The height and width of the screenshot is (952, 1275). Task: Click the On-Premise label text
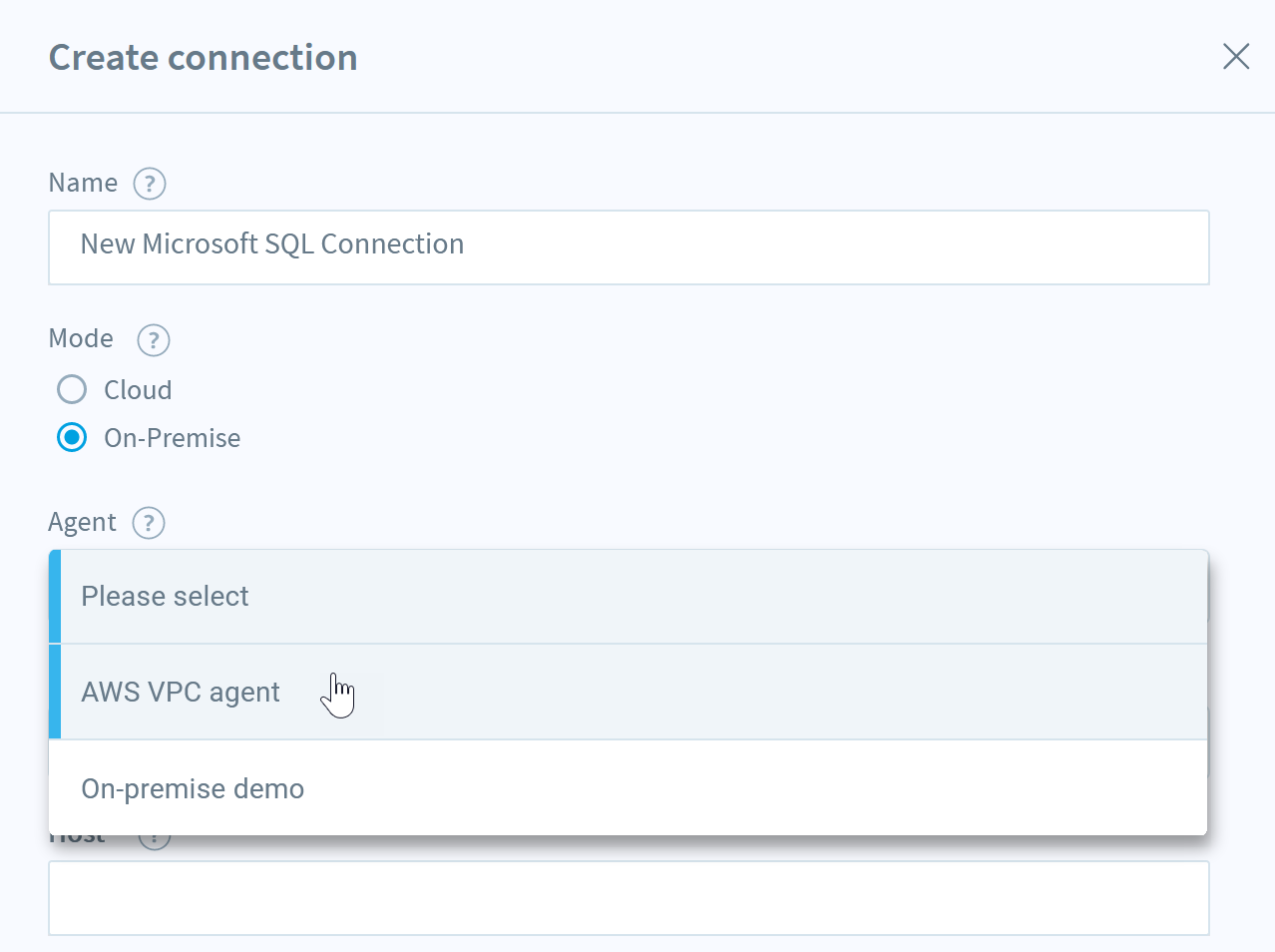[x=173, y=438]
